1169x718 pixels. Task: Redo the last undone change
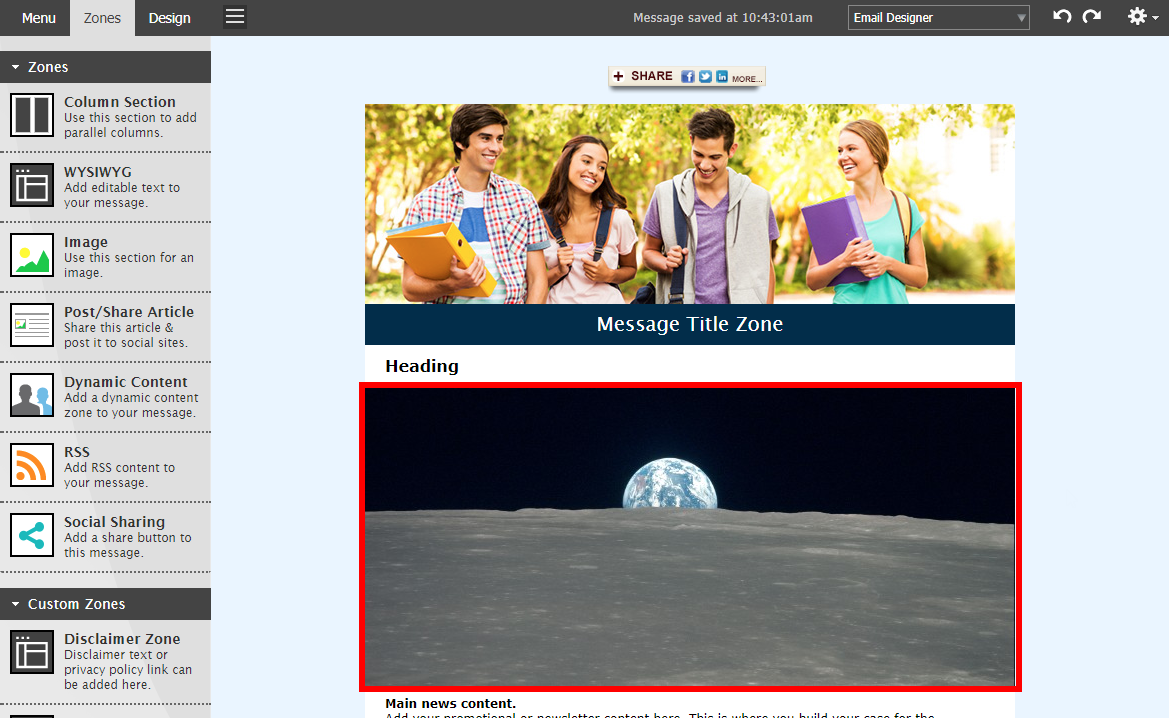pyautogui.click(x=1092, y=16)
